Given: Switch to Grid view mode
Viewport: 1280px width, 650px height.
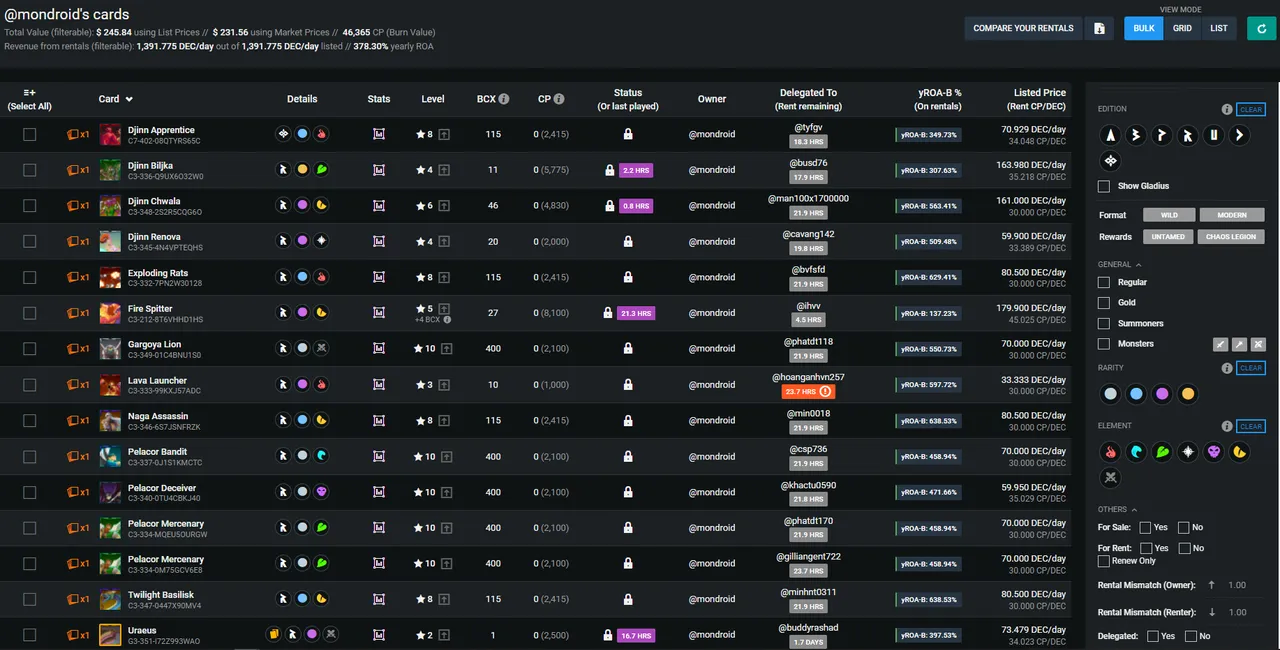Looking at the screenshot, I should point(1182,28).
